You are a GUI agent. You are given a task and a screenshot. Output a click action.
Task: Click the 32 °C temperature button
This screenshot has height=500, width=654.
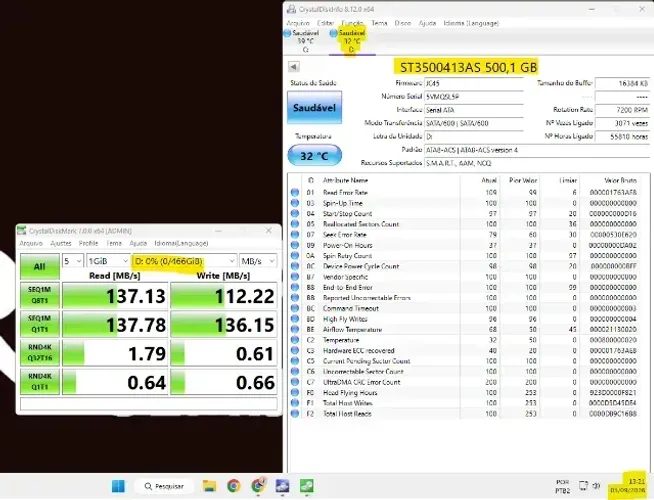[314, 156]
